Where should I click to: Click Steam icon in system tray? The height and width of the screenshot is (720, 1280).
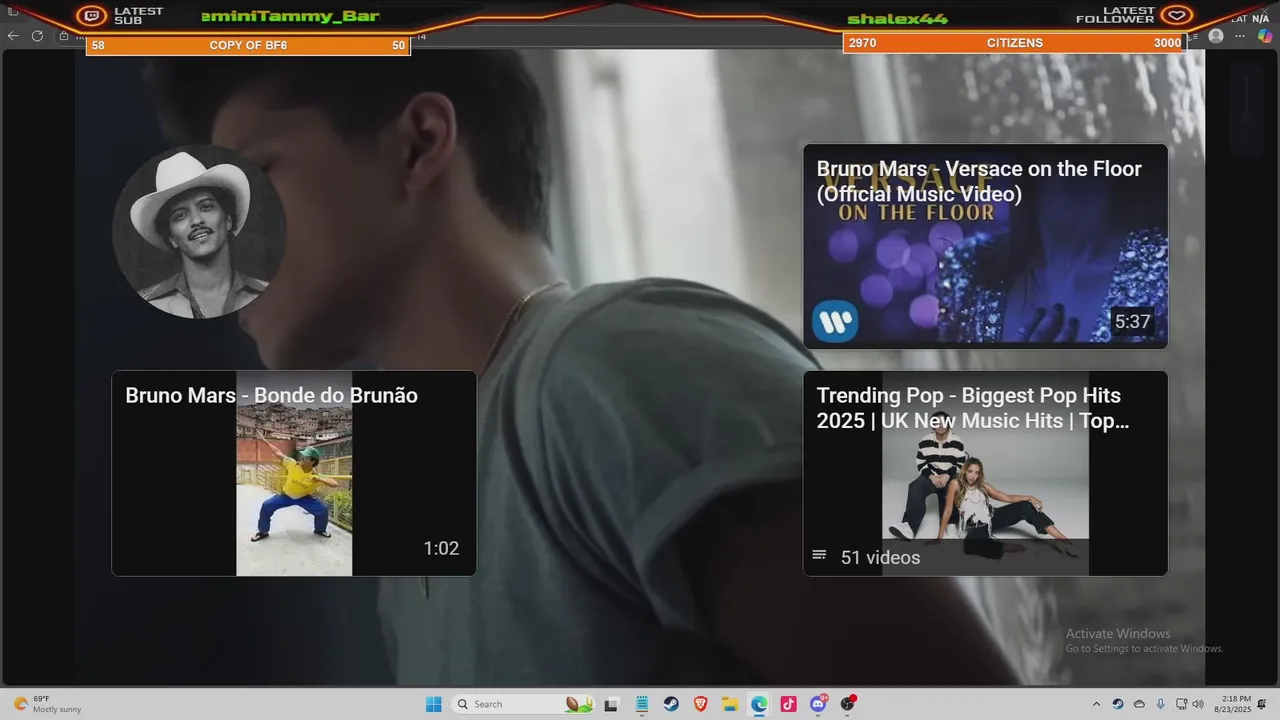pos(1118,704)
